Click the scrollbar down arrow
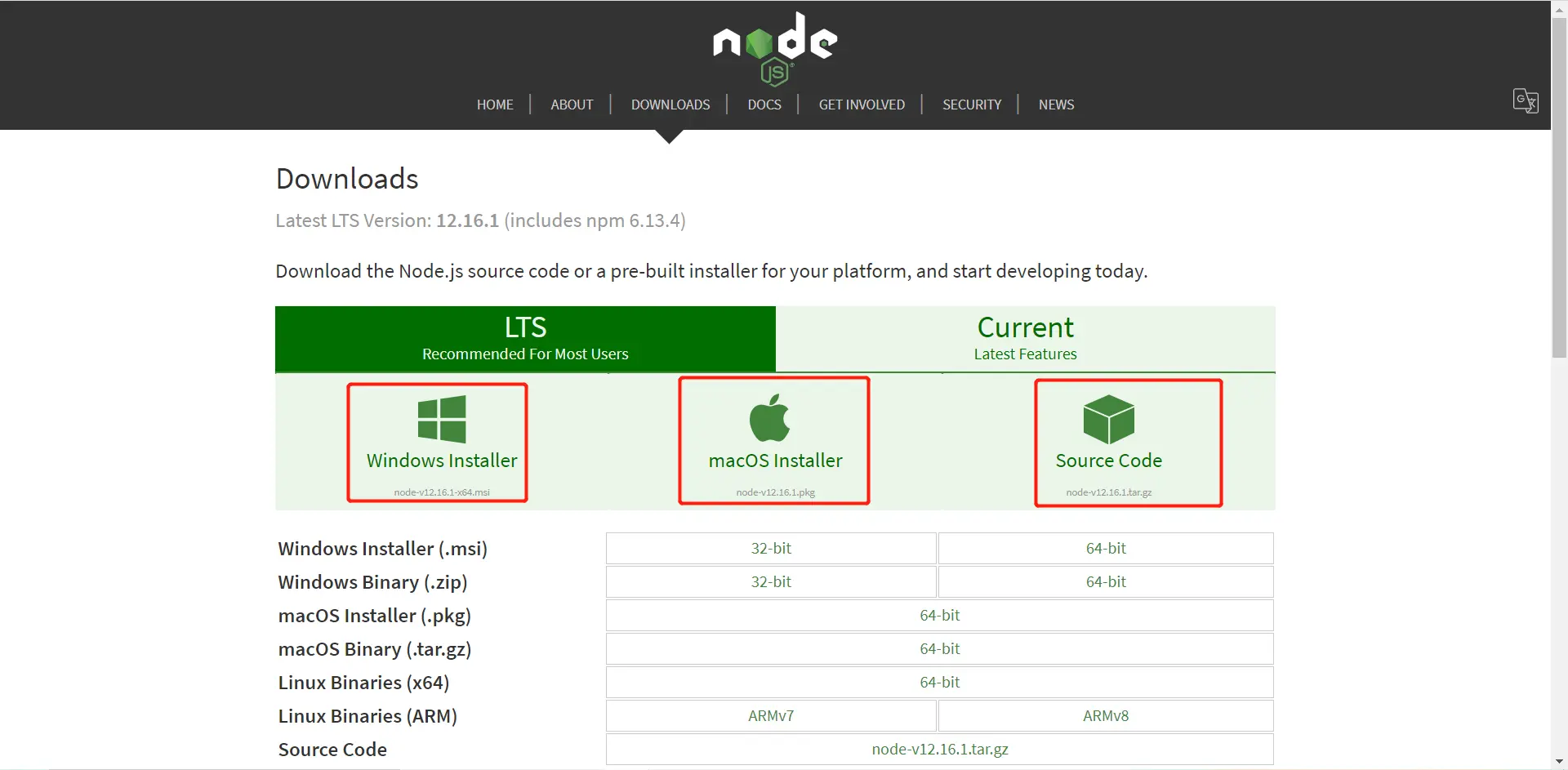 (1559, 762)
